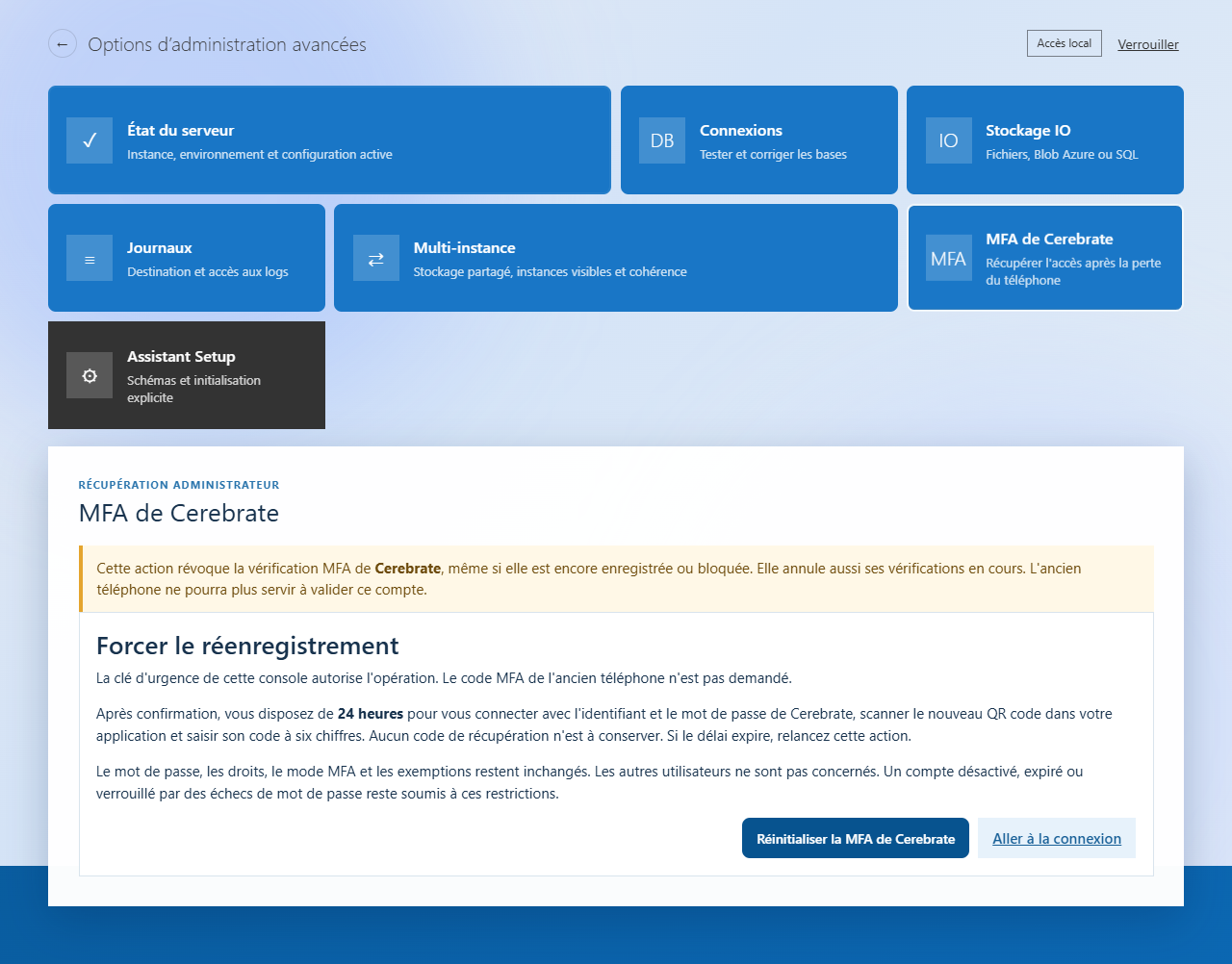Screen dimensions: 1232x964
Task: Click the Forcer le réenregistrement heading
Action: (x=247, y=646)
